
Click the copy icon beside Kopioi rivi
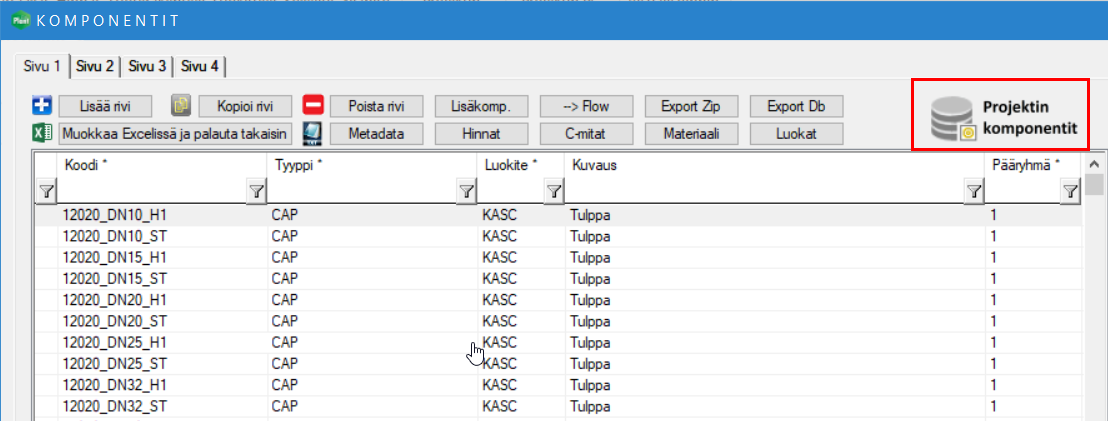pos(182,106)
